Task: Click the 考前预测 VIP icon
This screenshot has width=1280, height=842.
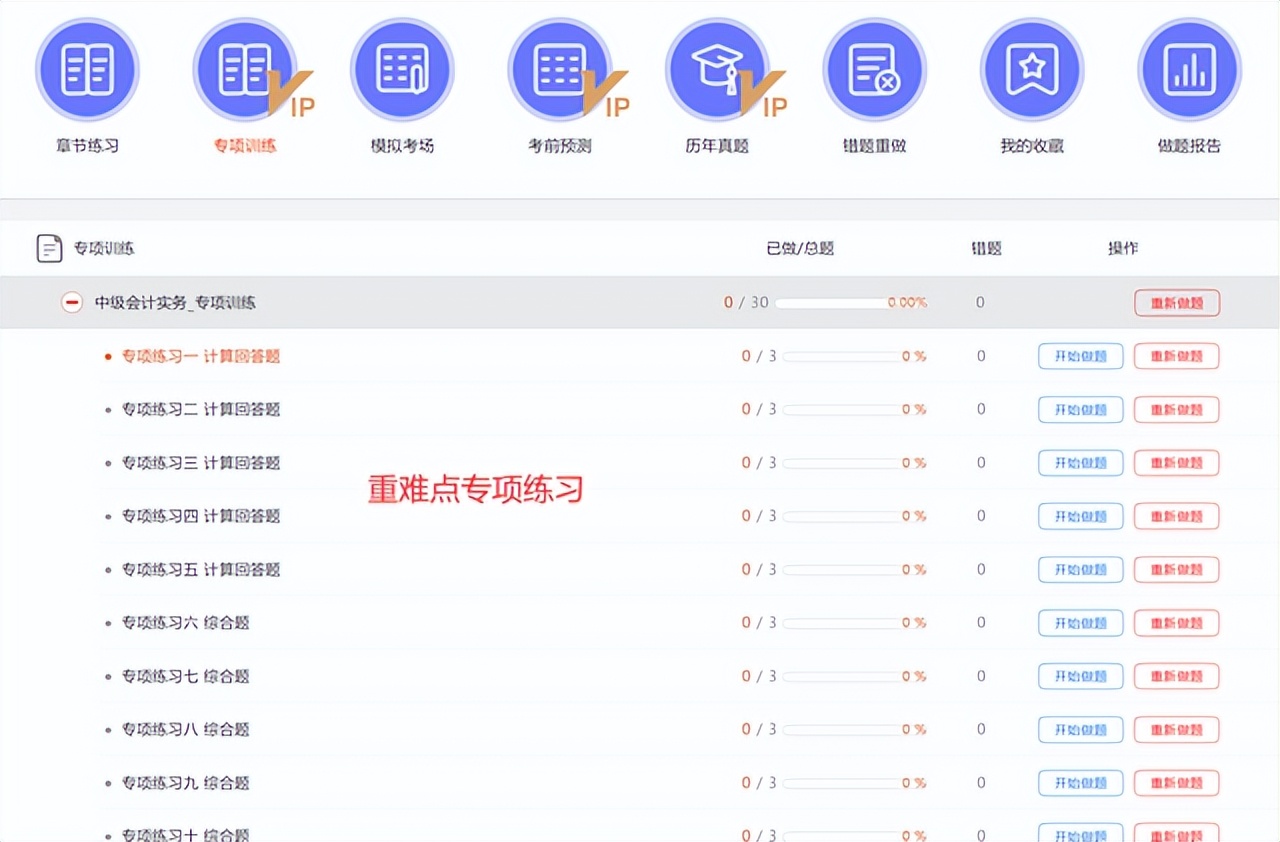Action: 560,68
